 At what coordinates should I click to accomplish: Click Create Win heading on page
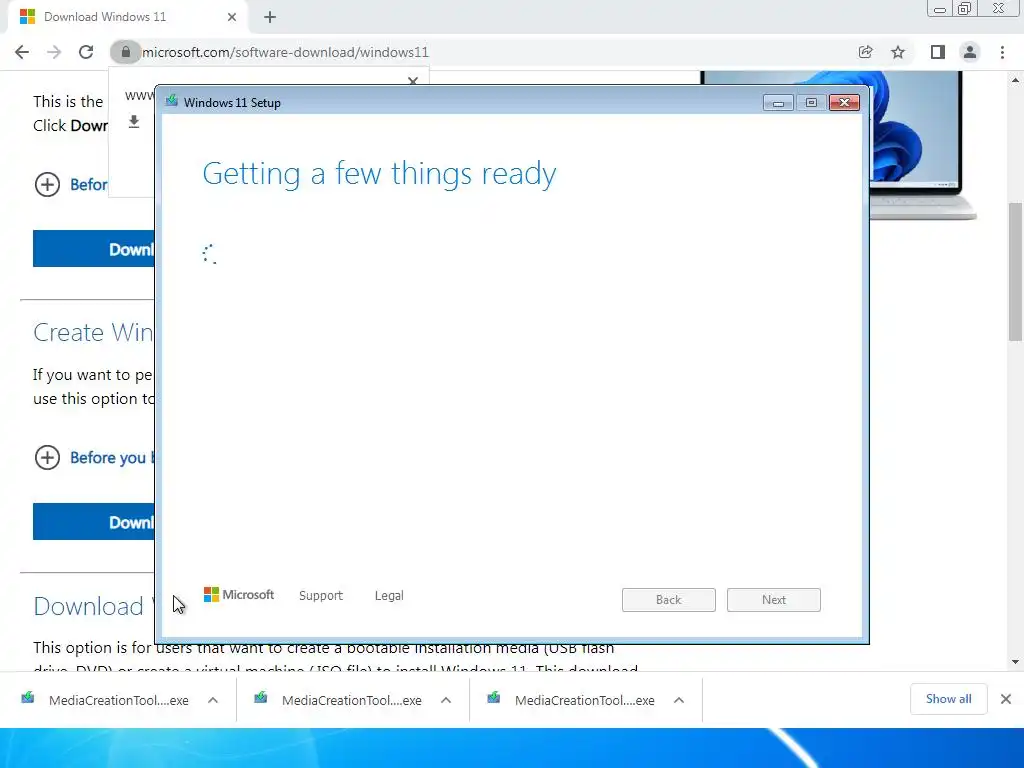click(x=93, y=332)
